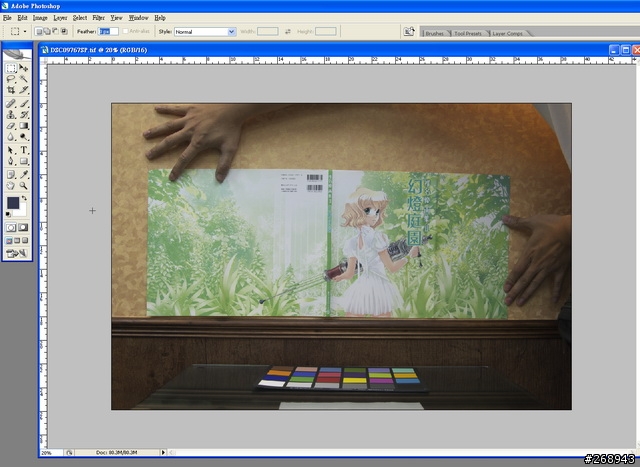The image size is (640, 467).
Task: Select the Notes tool
Action: coord(11,175)
